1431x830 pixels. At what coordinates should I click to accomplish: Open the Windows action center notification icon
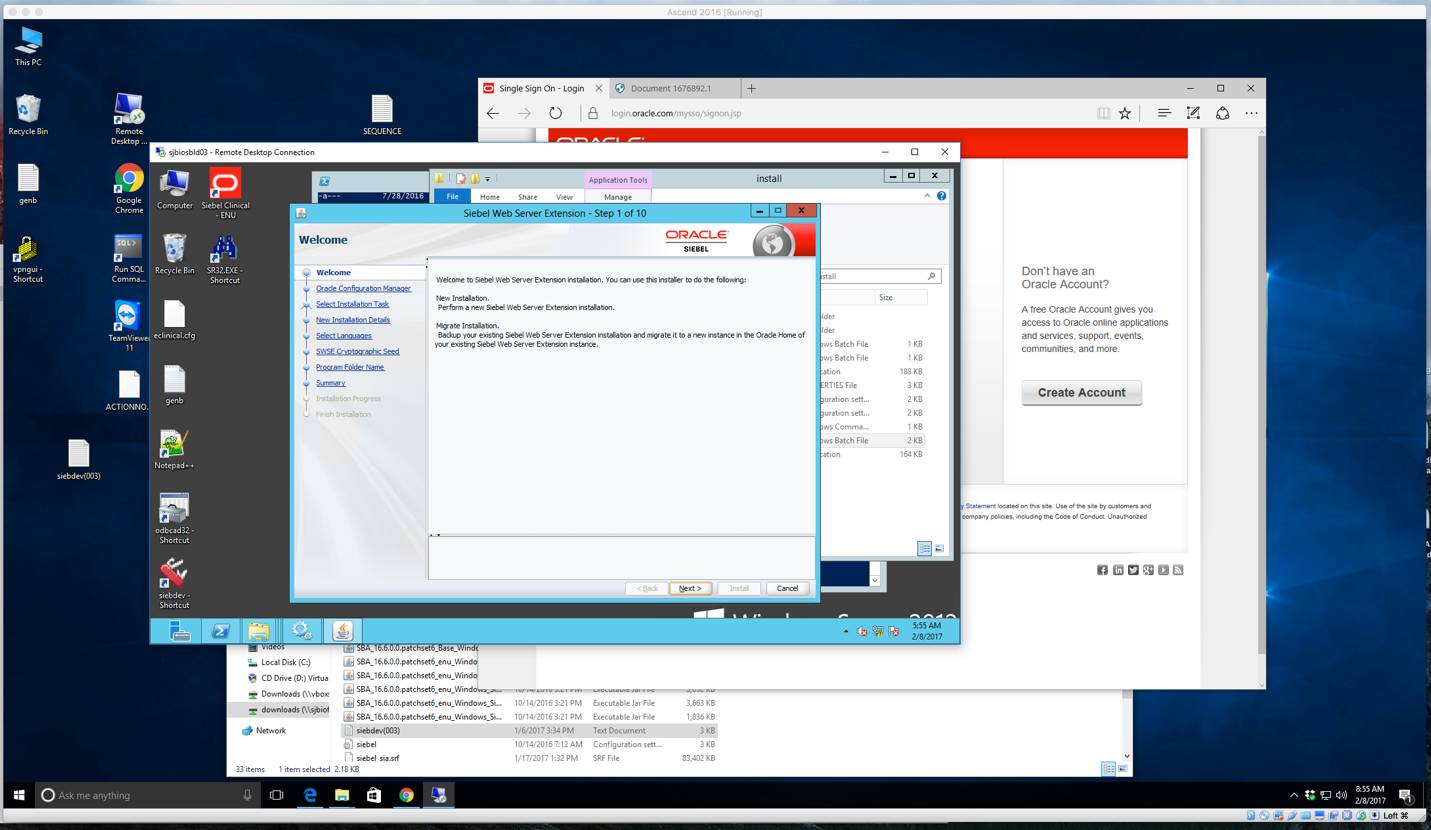coord(1406,795)
